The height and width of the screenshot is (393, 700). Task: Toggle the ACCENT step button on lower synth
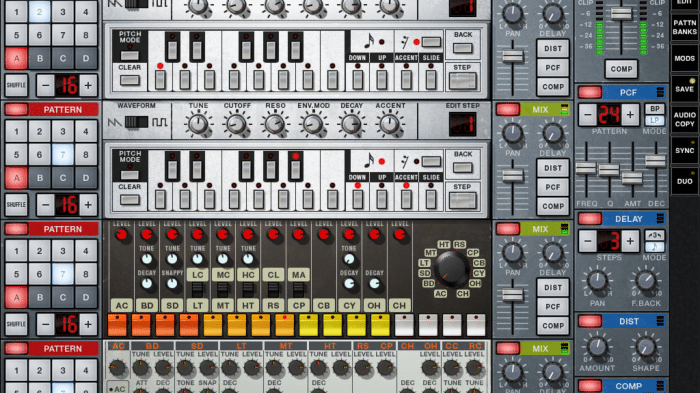(x=406, y=199)
